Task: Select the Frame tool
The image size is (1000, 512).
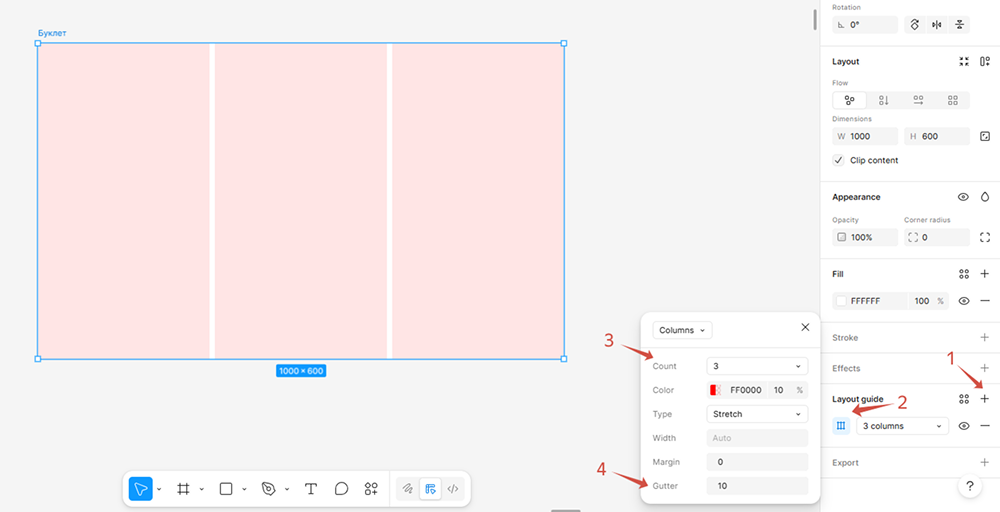Action: [183, 489]
